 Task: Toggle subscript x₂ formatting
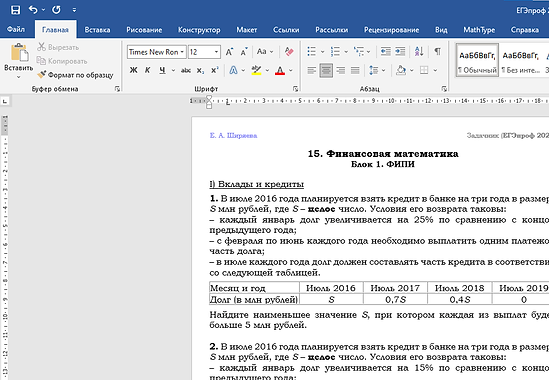pos(200,70)
